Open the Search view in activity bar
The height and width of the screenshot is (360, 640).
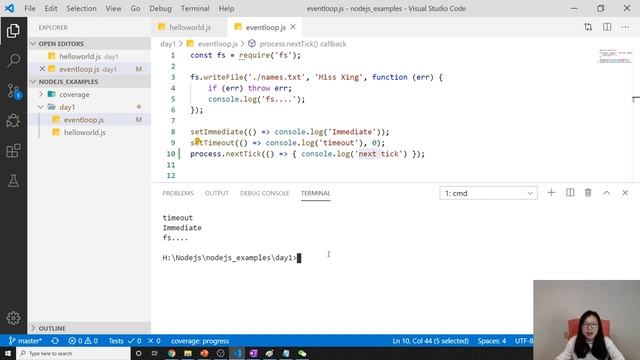[13, 60]
